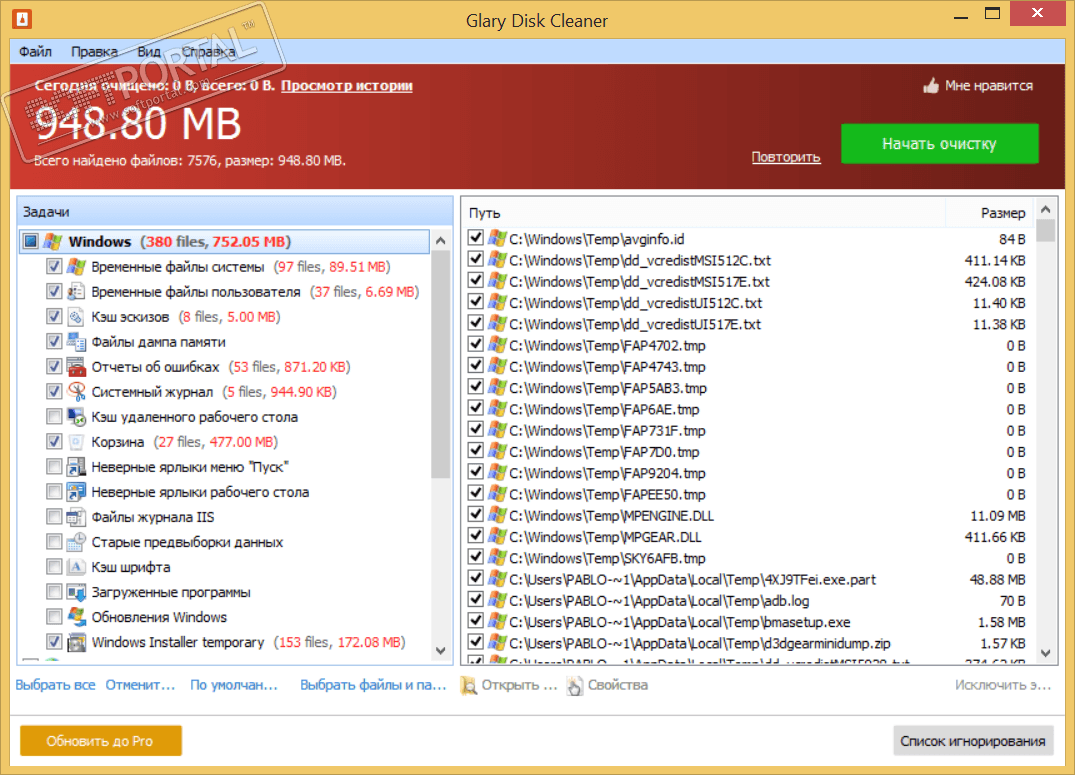The height and width of the screenshot is (775, 1075).
Task: Select the 4XJ9TFei.exe.part file row
Action: (x=749, y=580)
